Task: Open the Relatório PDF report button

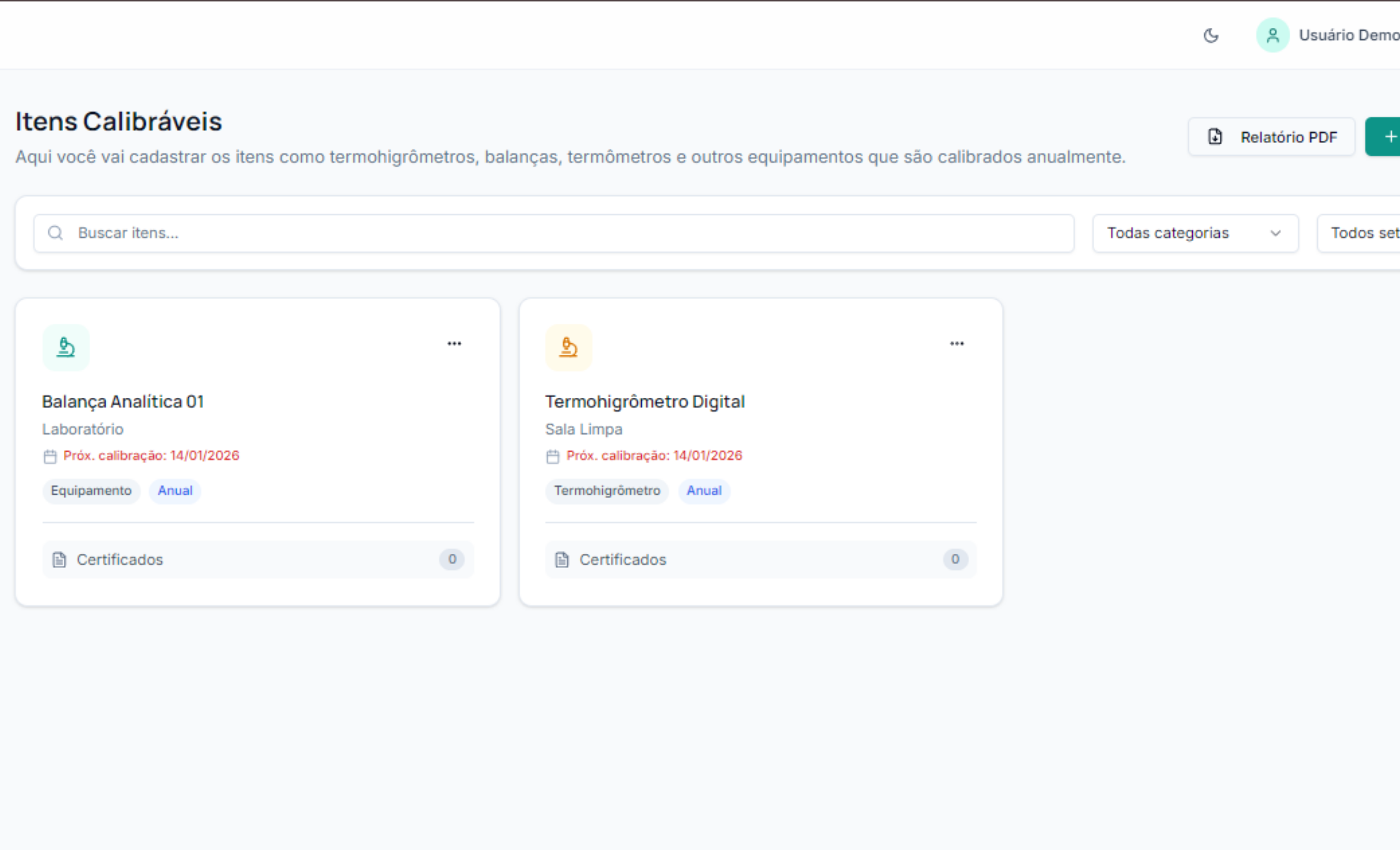Action: pyautogui.click(x=1271, y=137)
